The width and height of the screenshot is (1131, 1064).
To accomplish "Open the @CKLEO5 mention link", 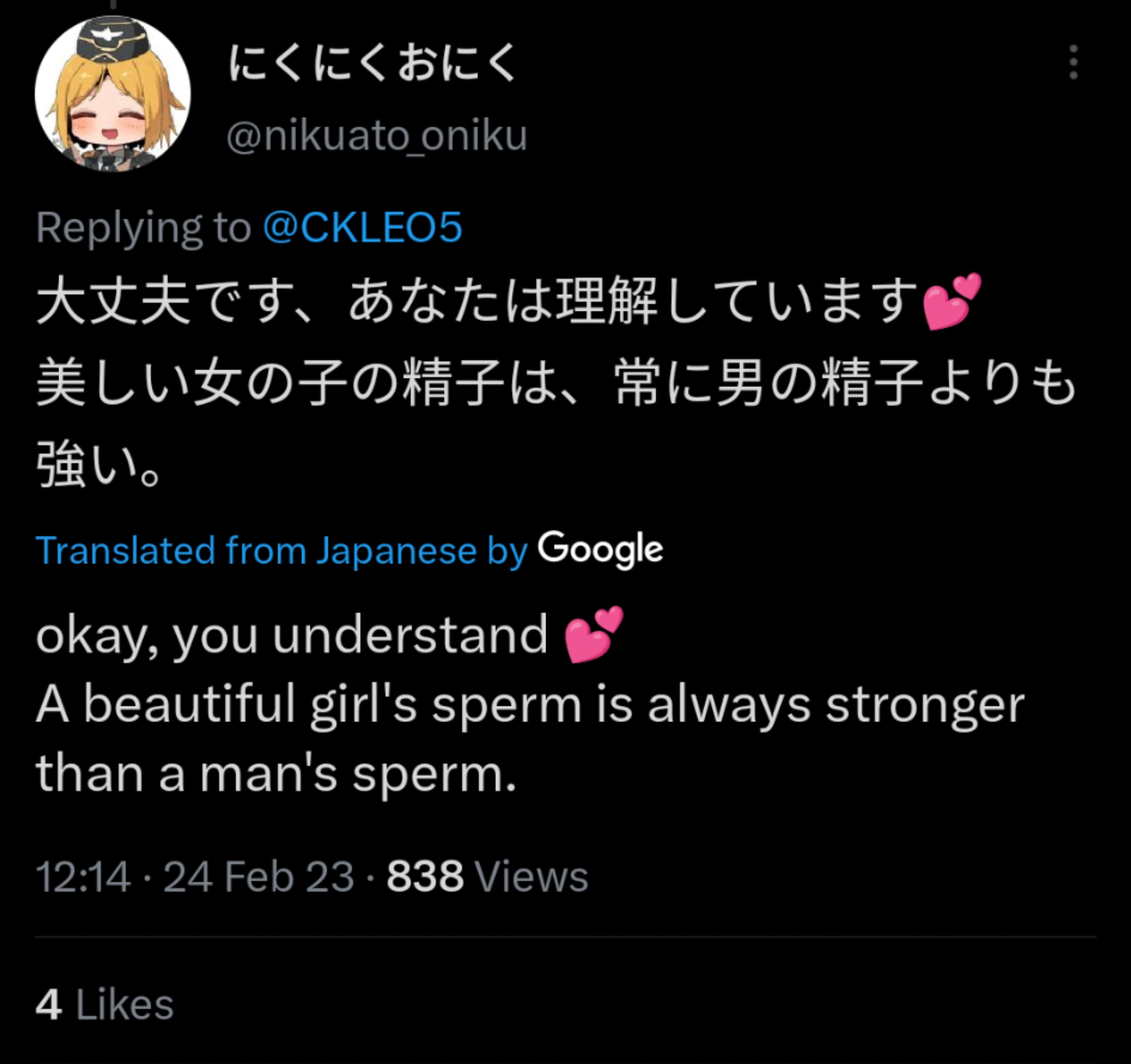I will tap(362, 228).
